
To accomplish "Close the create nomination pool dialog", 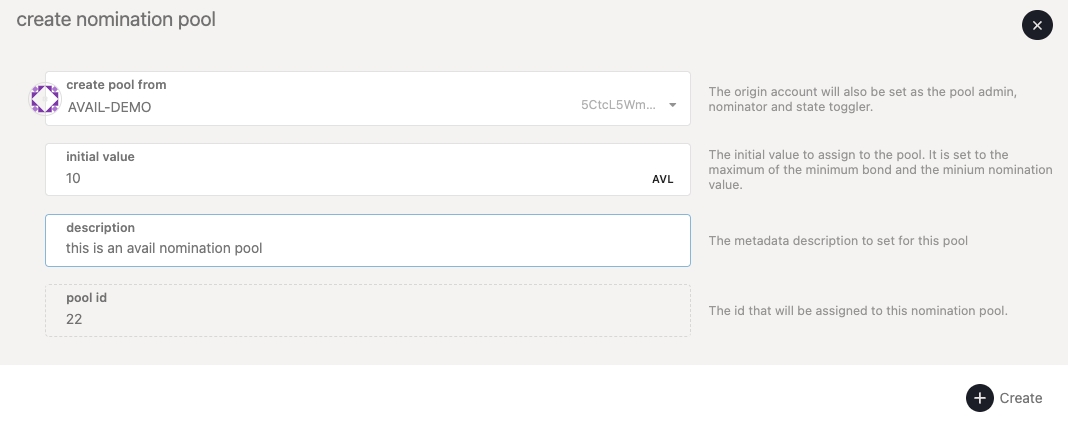I will pyautogui.click(x=1037, y=25).
